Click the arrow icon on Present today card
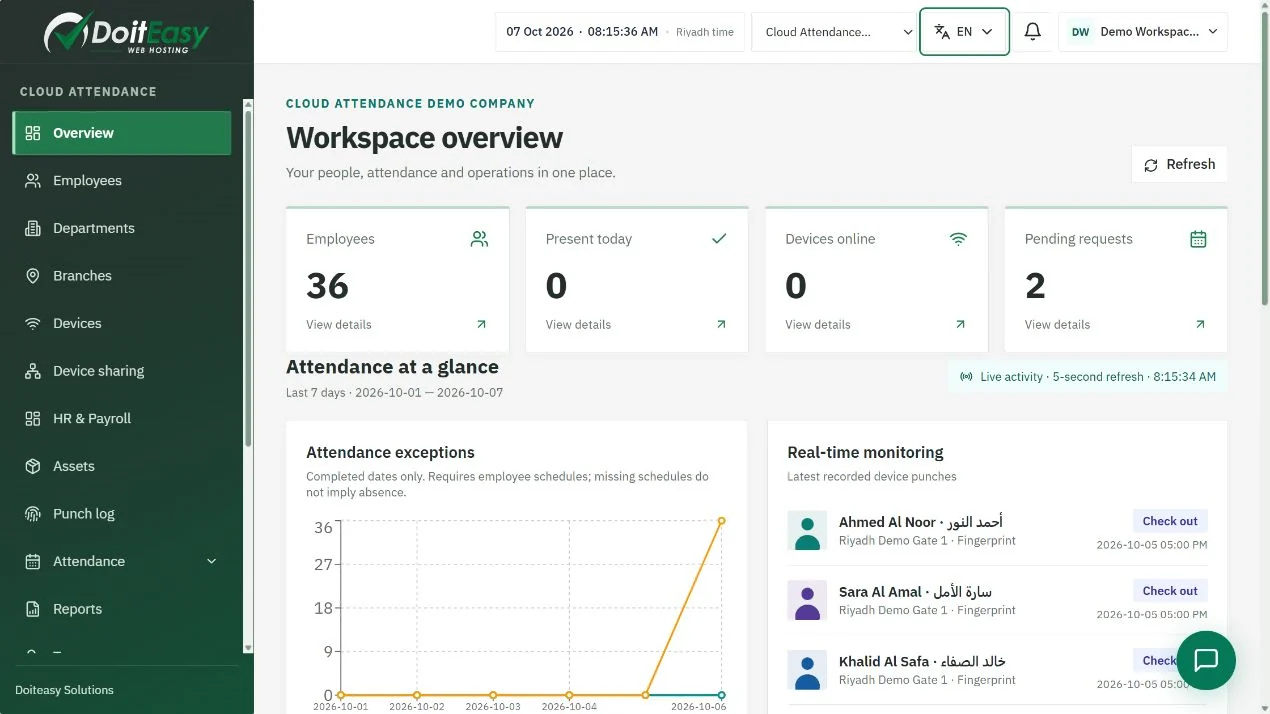The image size is (1270, 714). tap(721, 324)
